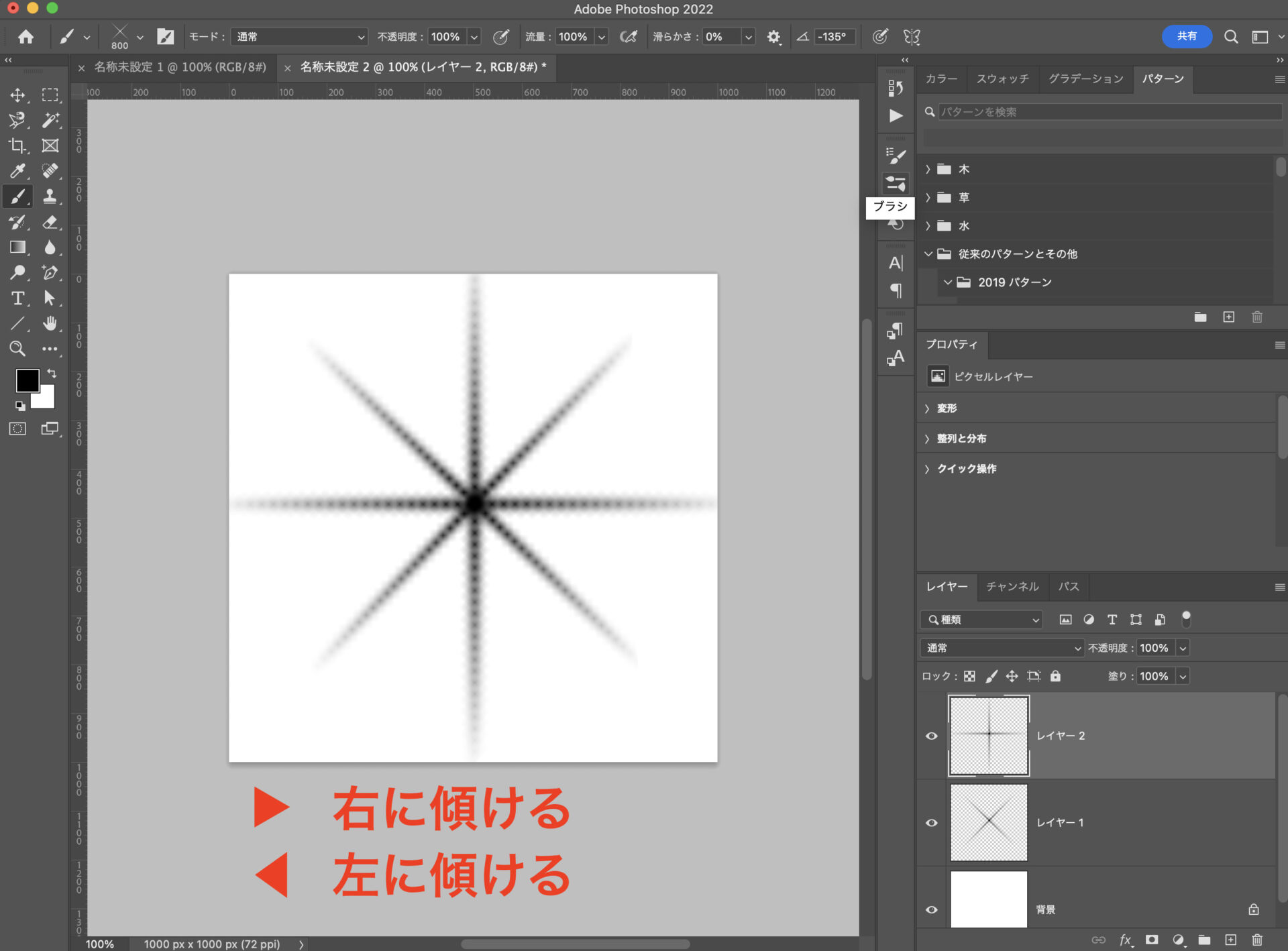
Task: Select the Zoom tool
Action: click(17, 349)
